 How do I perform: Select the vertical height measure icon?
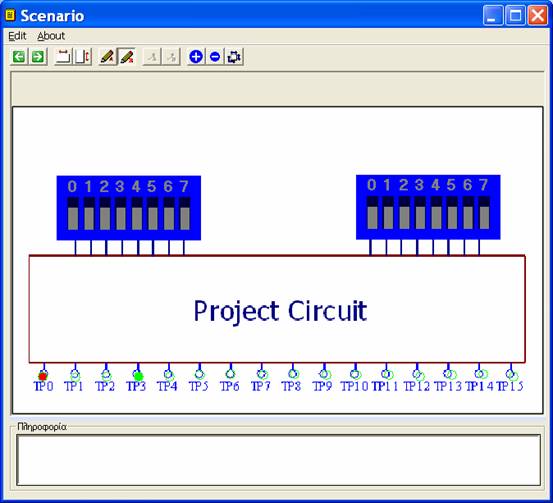click(83, 57)
